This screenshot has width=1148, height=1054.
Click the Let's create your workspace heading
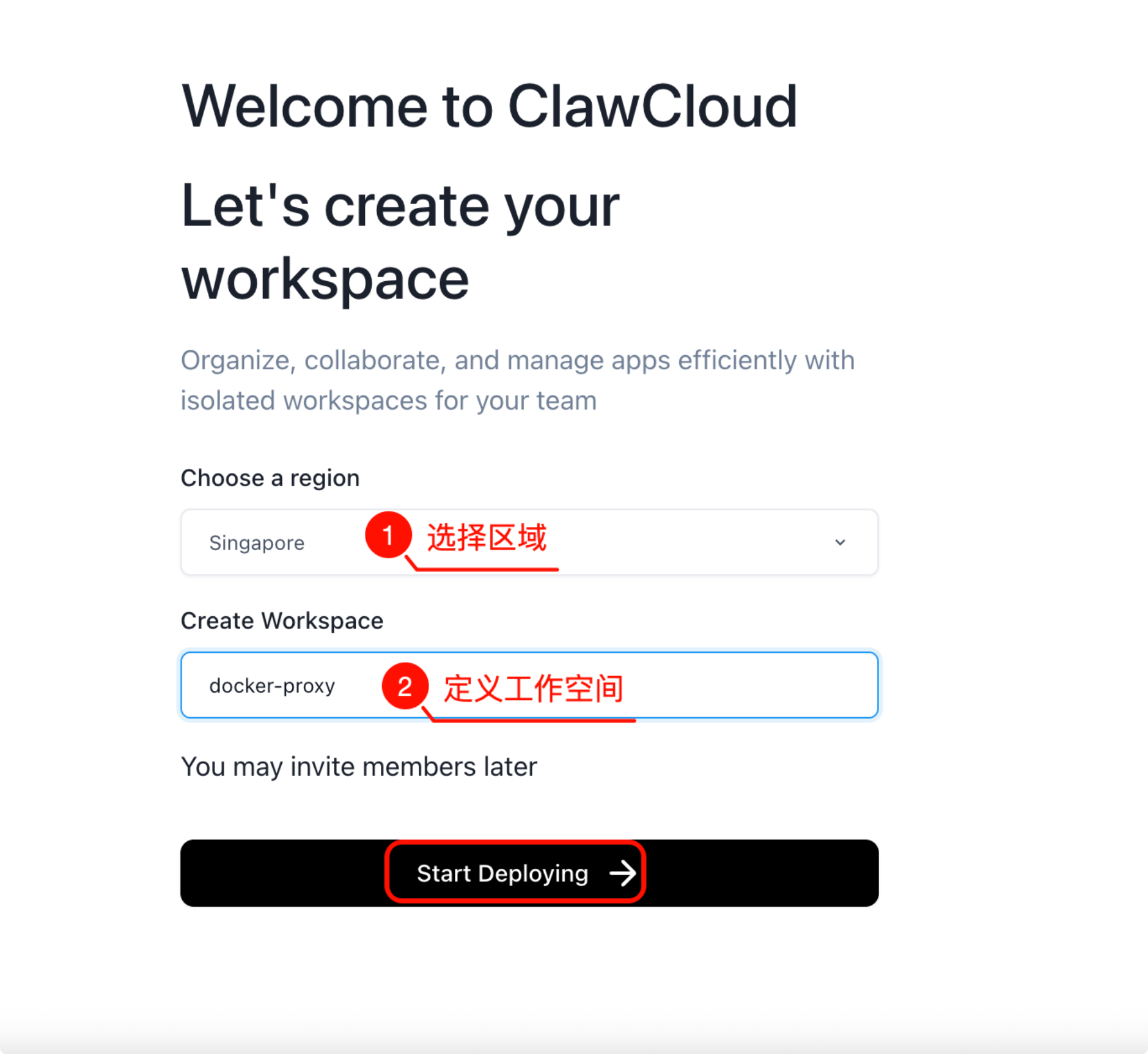pyautogui.click(x=400, y=242)
